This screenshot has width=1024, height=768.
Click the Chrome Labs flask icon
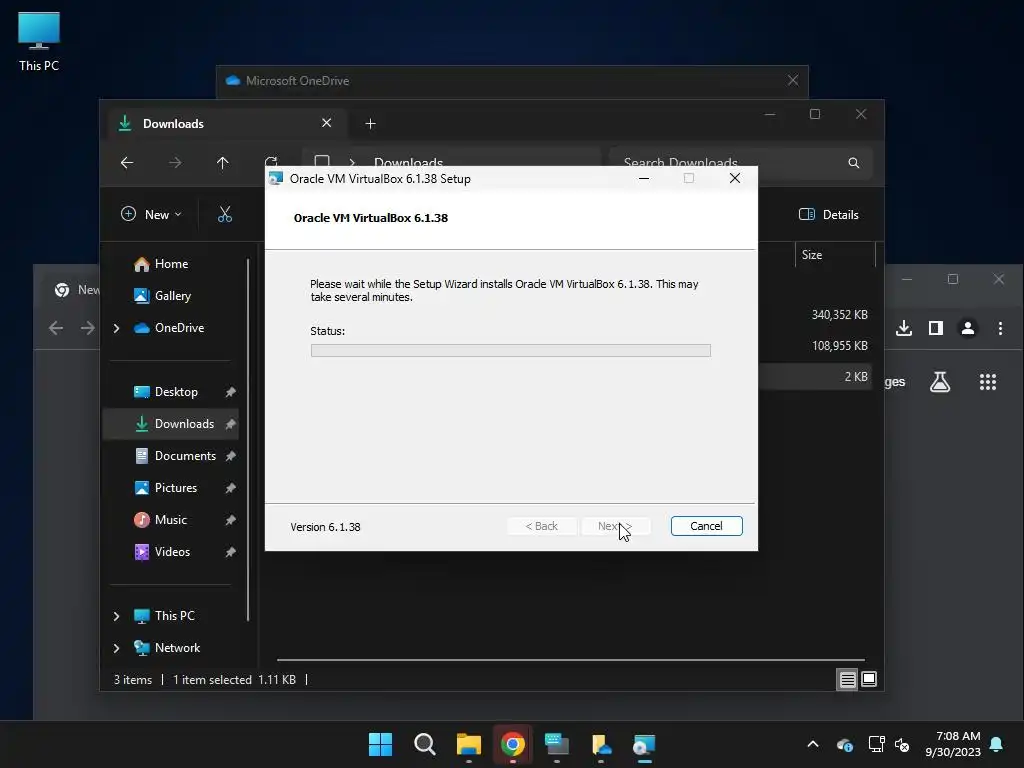940,382
